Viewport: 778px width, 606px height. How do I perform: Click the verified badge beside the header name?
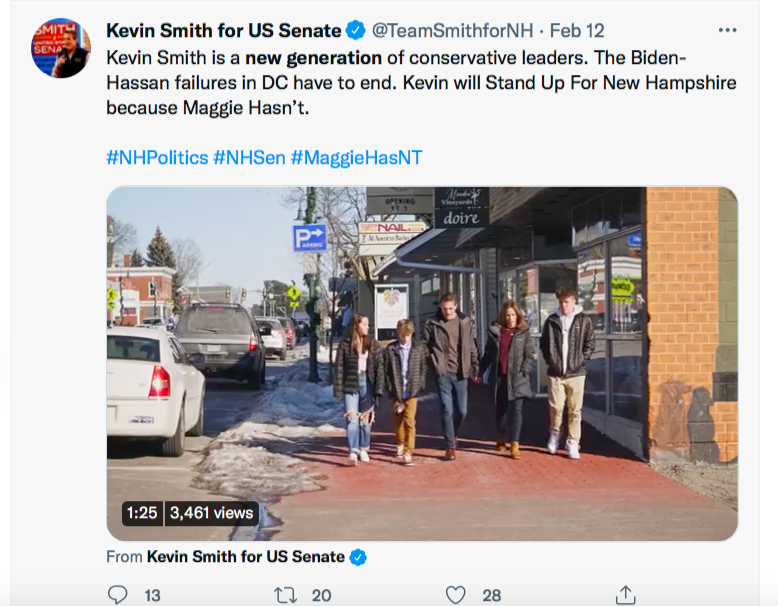coord(355,31)
